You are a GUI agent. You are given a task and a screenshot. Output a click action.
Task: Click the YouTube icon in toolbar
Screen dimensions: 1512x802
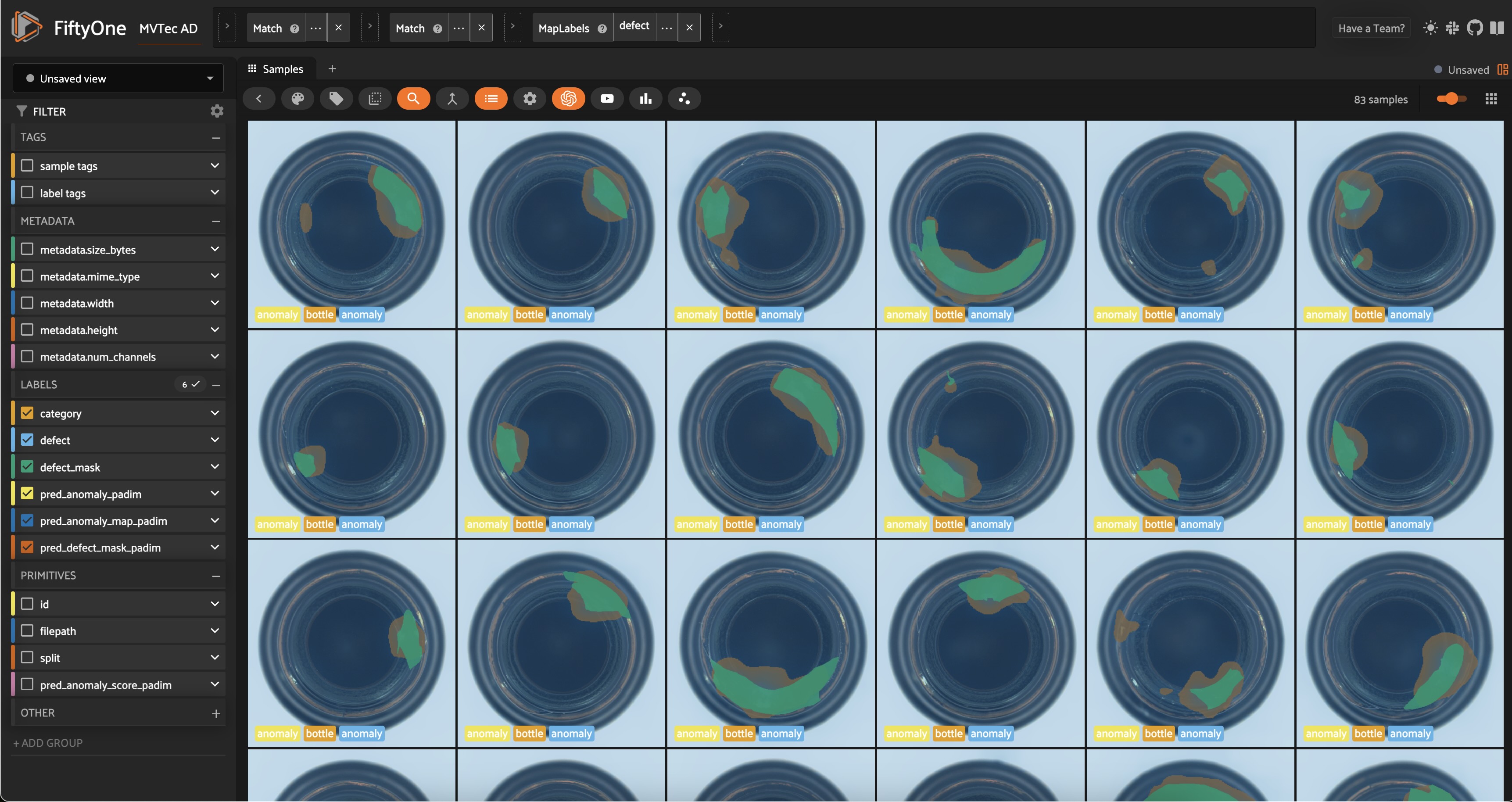tap(607, 99)
